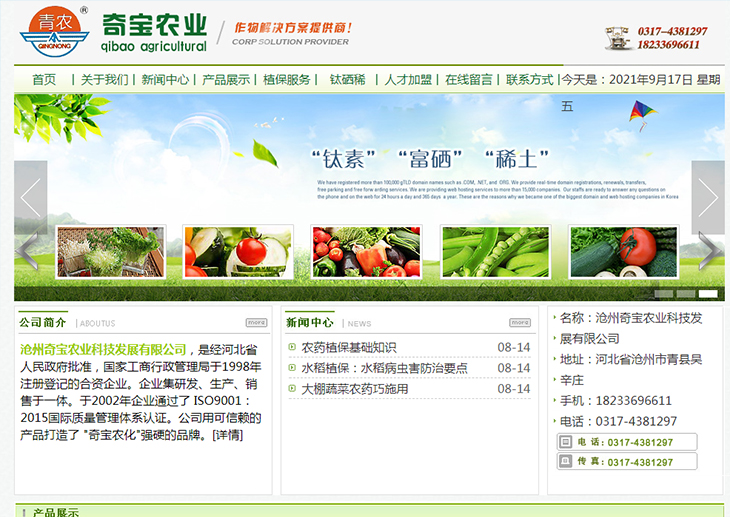This screenshot has height=517, width=730.
Task: Select the first banner pagination indicator
Action: pyautogui.click(x=662, y=294)
